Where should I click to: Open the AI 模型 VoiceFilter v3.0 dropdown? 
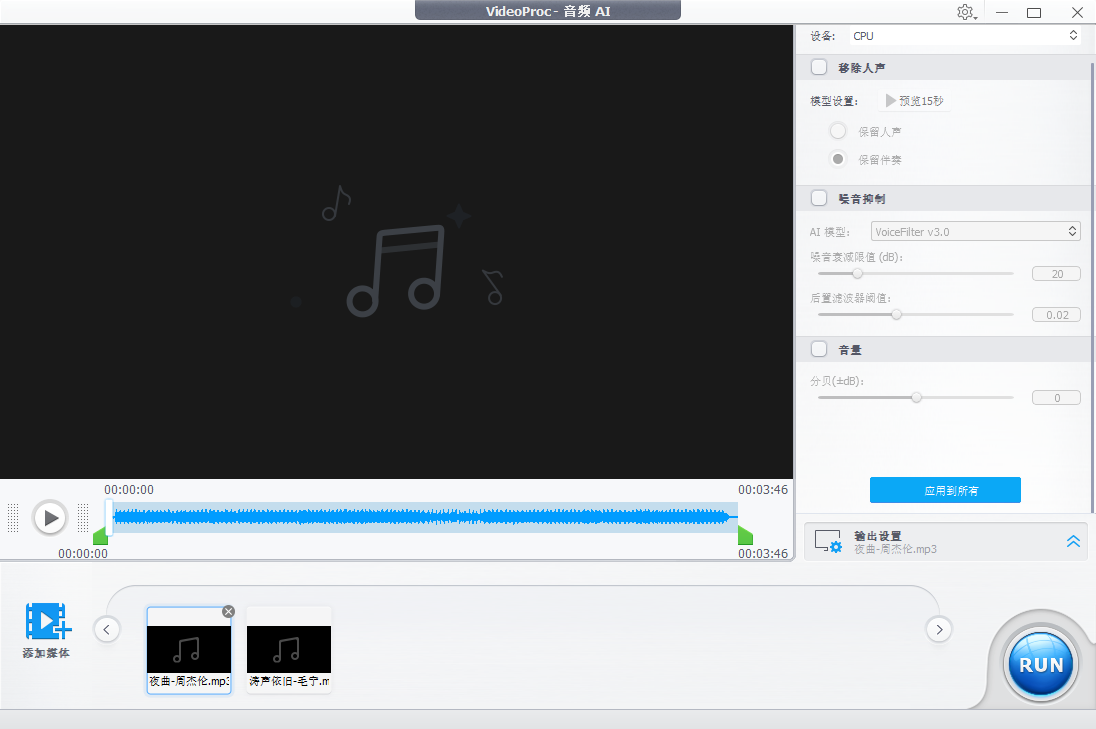tap(975, 231)
